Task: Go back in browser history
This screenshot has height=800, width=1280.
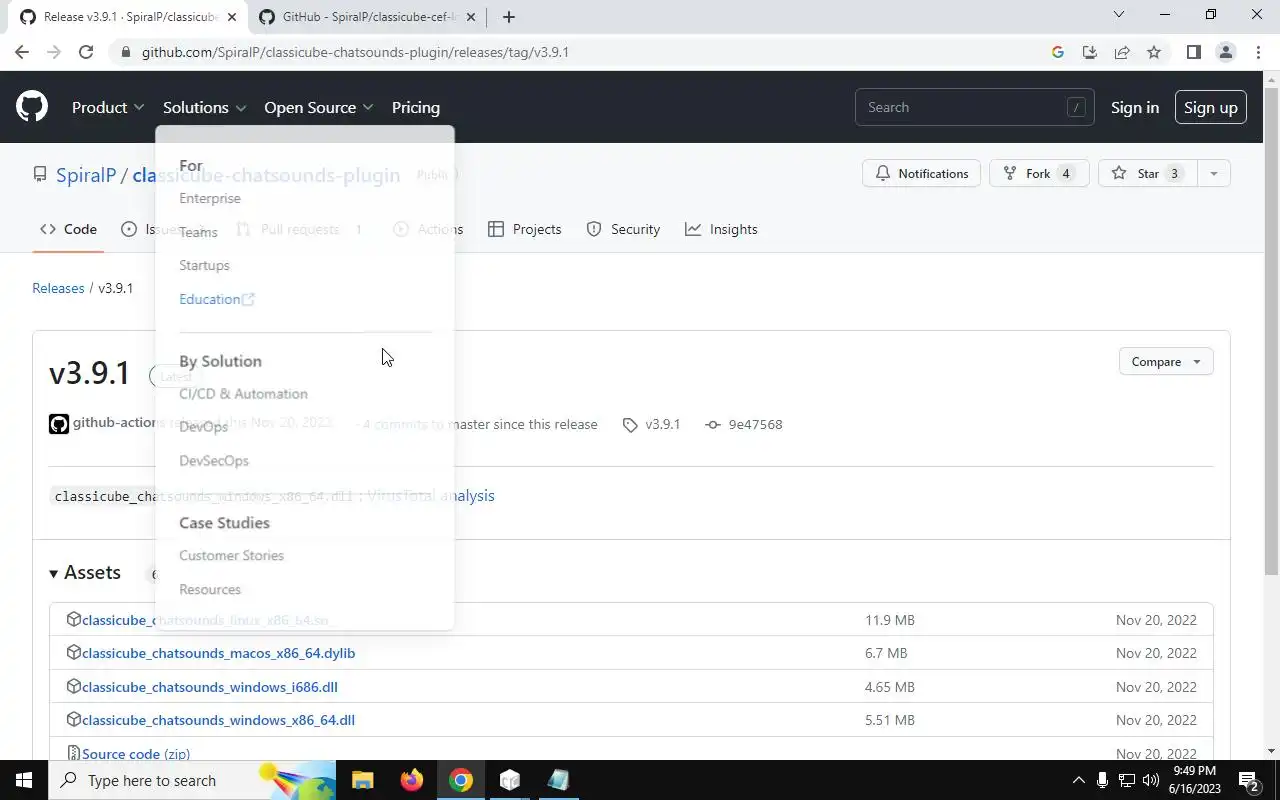Action: coord(22,52)
